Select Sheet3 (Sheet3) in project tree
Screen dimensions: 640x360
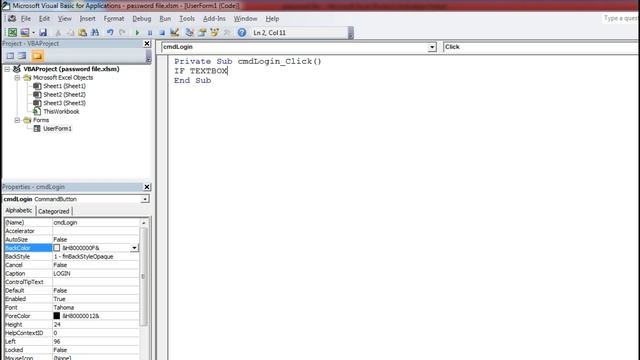[64, 103]
